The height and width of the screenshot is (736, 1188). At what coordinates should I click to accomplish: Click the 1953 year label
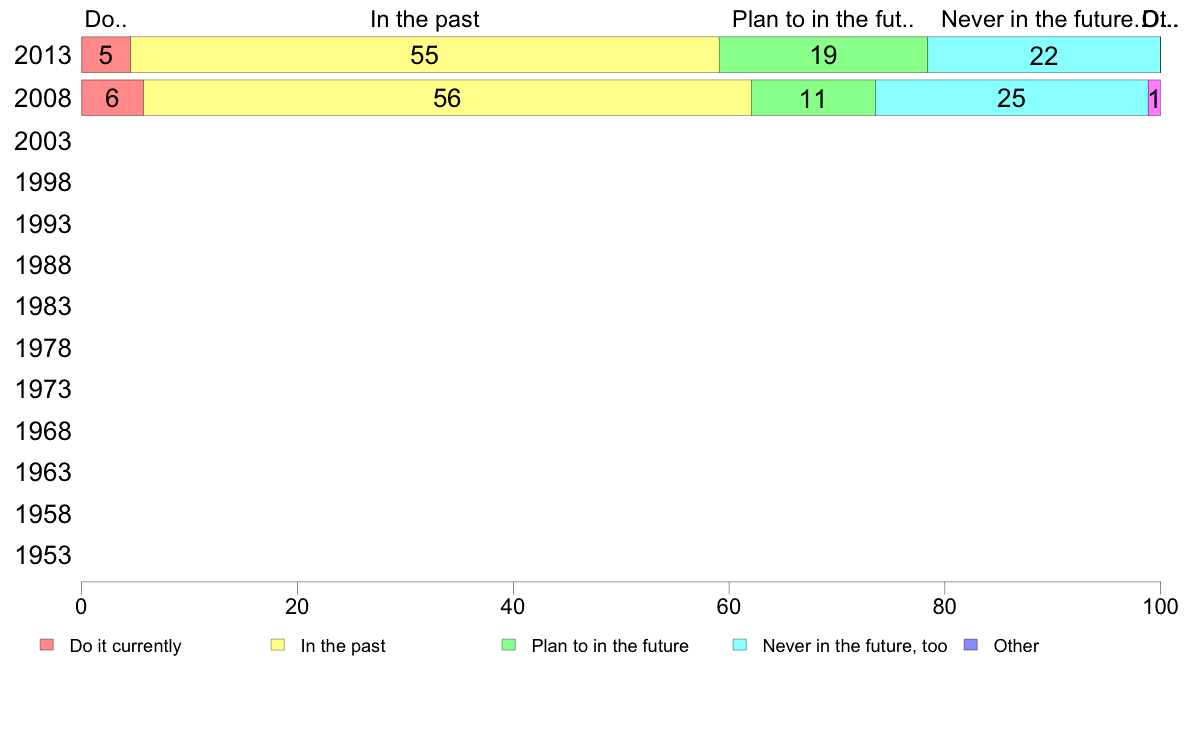coord(42,555)
